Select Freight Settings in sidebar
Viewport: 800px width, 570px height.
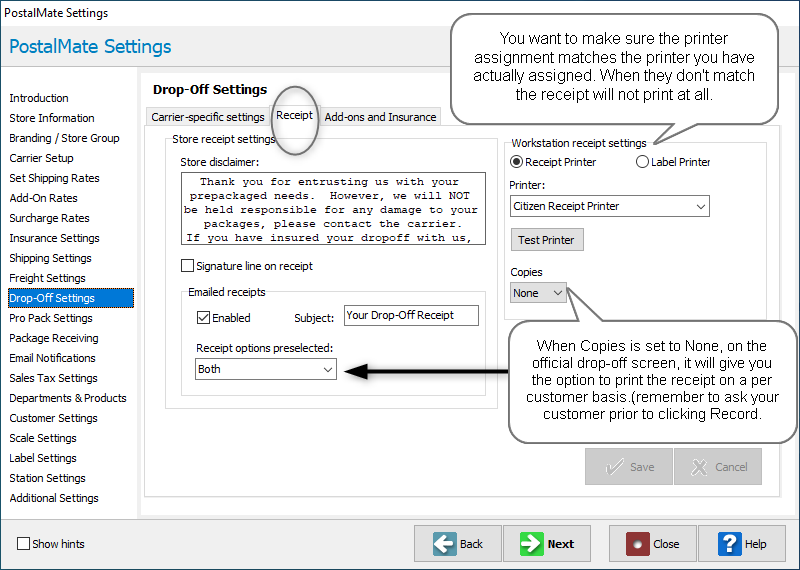47,278
